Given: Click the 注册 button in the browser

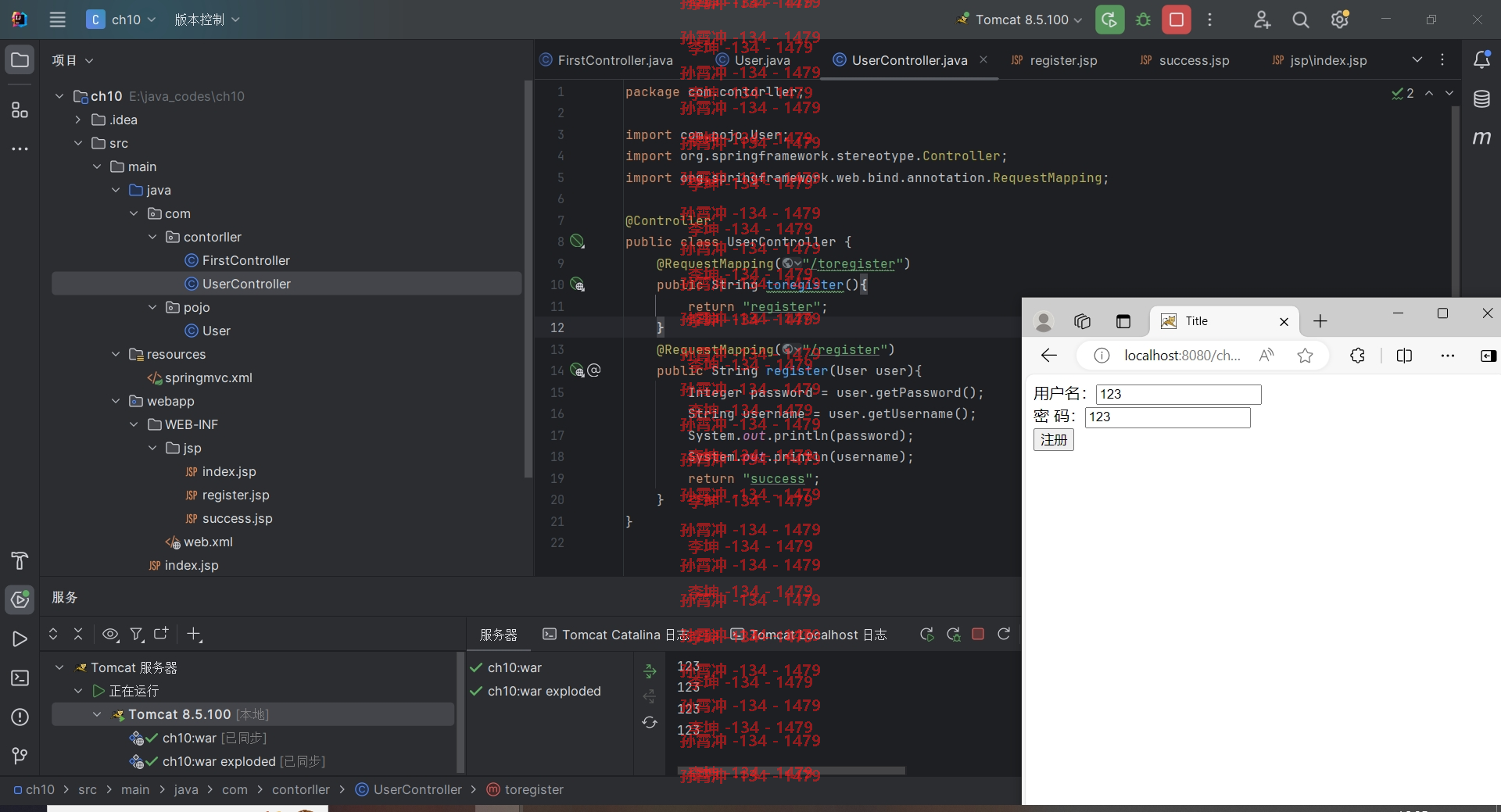Looking at the screenshot, I should 1053,440.
